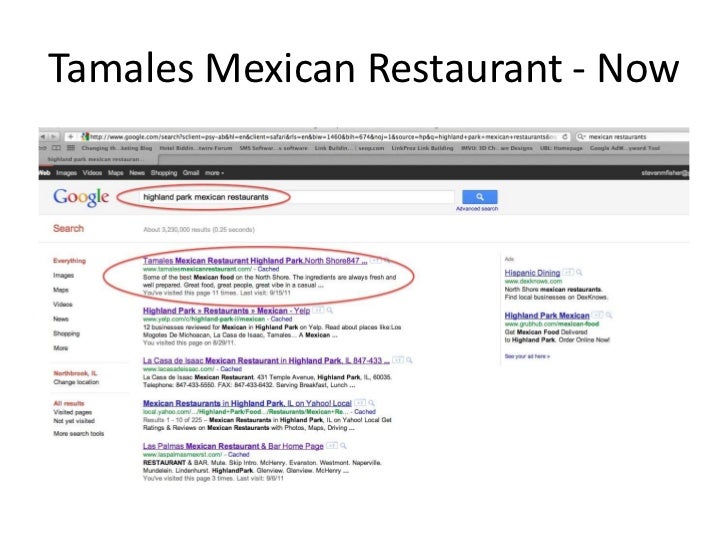The image size is (728, 546).
Task: Click the reload icon in address bar
Action: (x=565, y=136)
